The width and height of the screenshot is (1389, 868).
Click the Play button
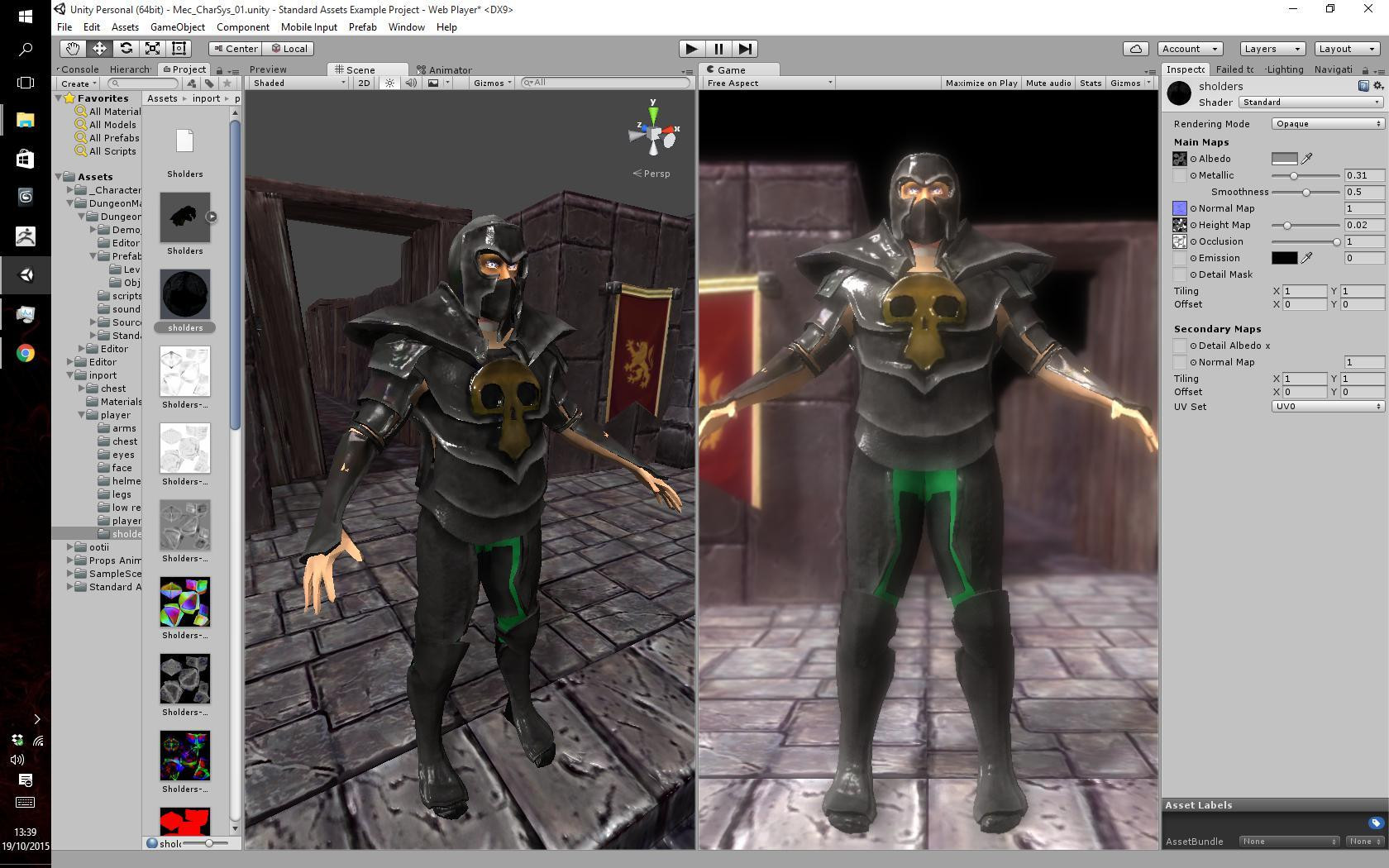pyautogui.click(x=692, y=49)
